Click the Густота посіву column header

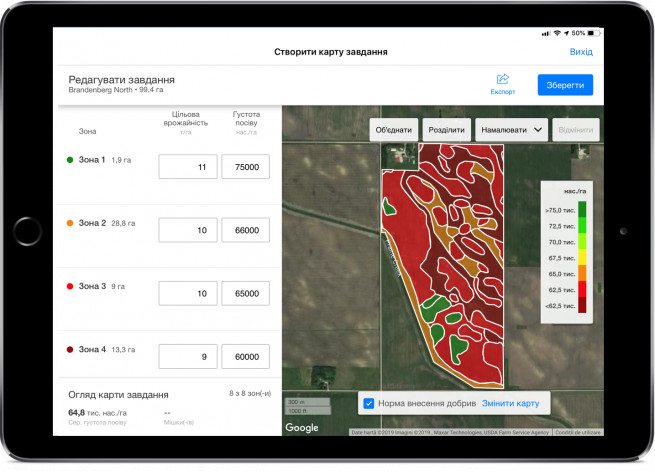tap(246, 119)
